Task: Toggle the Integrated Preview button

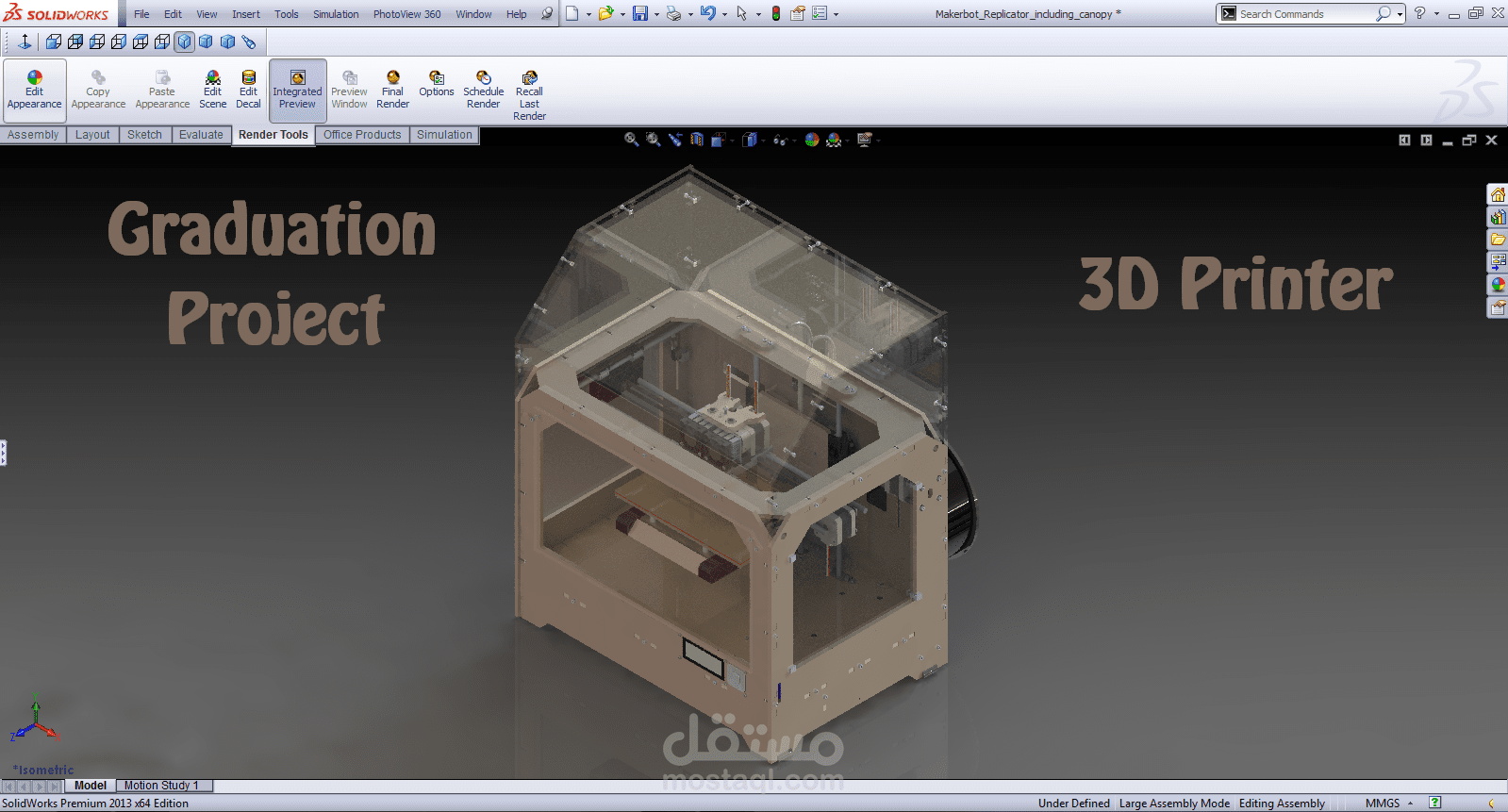Action: point(297,91)
